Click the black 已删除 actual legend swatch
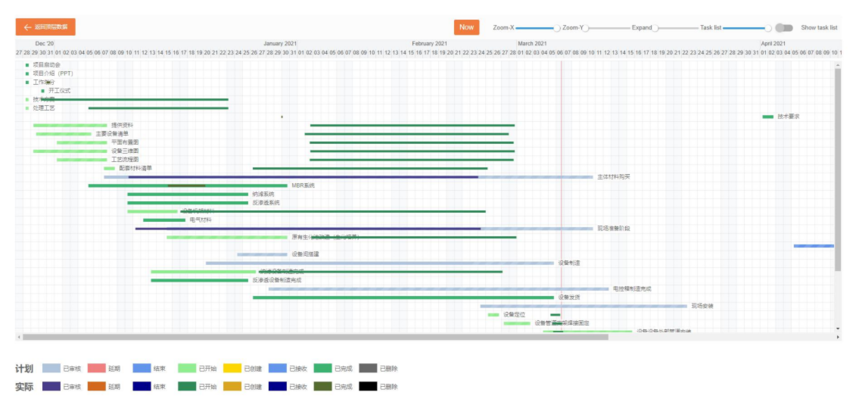The image size is (859, 408). click(367, 385)
